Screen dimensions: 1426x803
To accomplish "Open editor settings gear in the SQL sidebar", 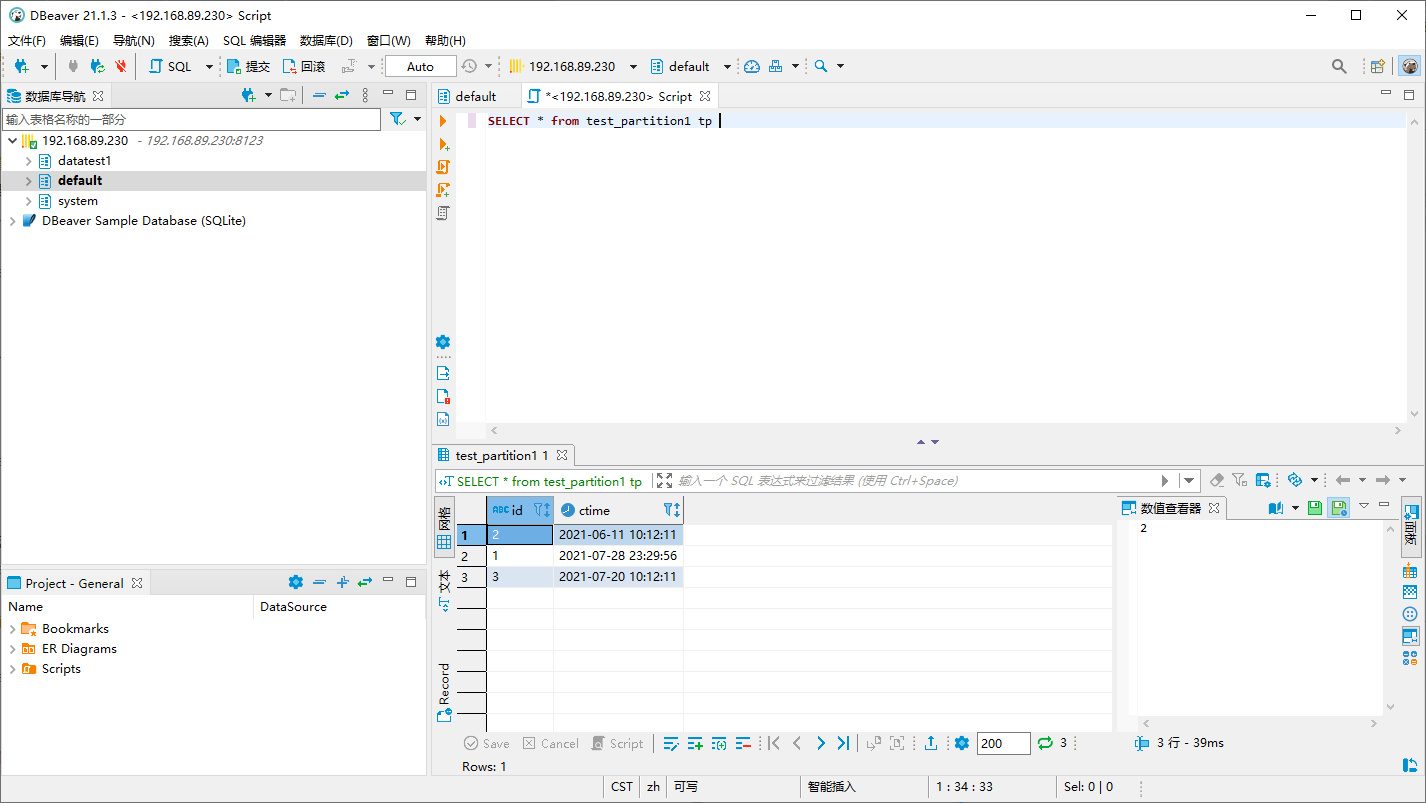I will [443, 342].
